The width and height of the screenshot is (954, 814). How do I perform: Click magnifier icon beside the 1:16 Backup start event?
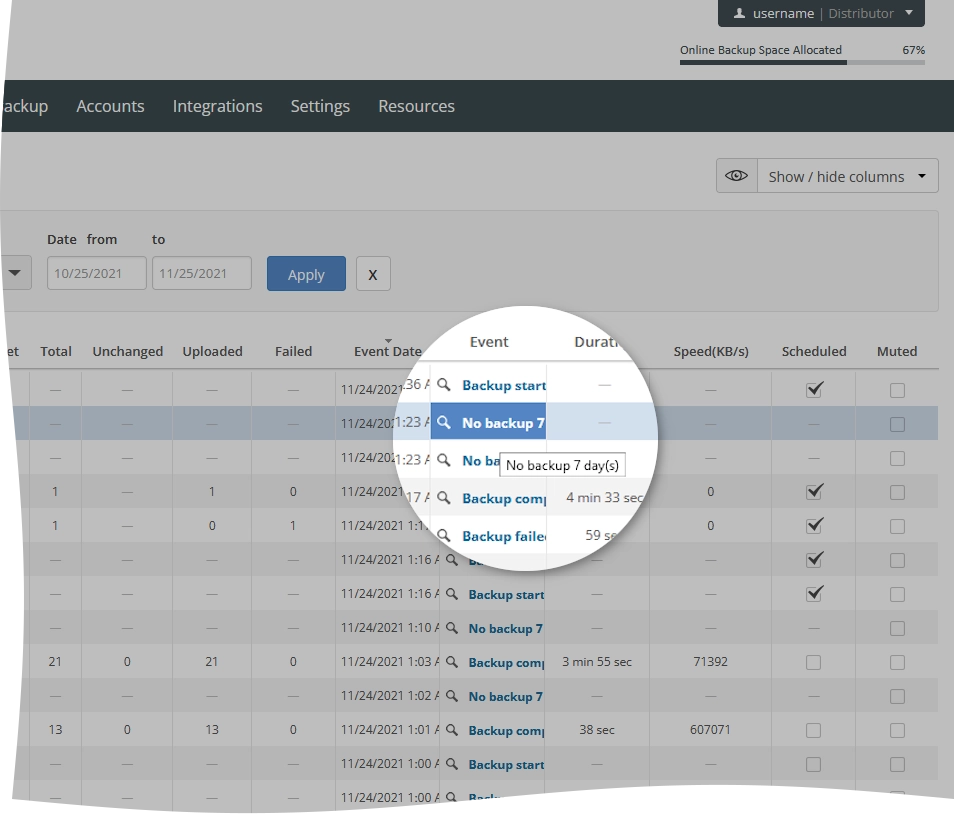coord(451,594)
